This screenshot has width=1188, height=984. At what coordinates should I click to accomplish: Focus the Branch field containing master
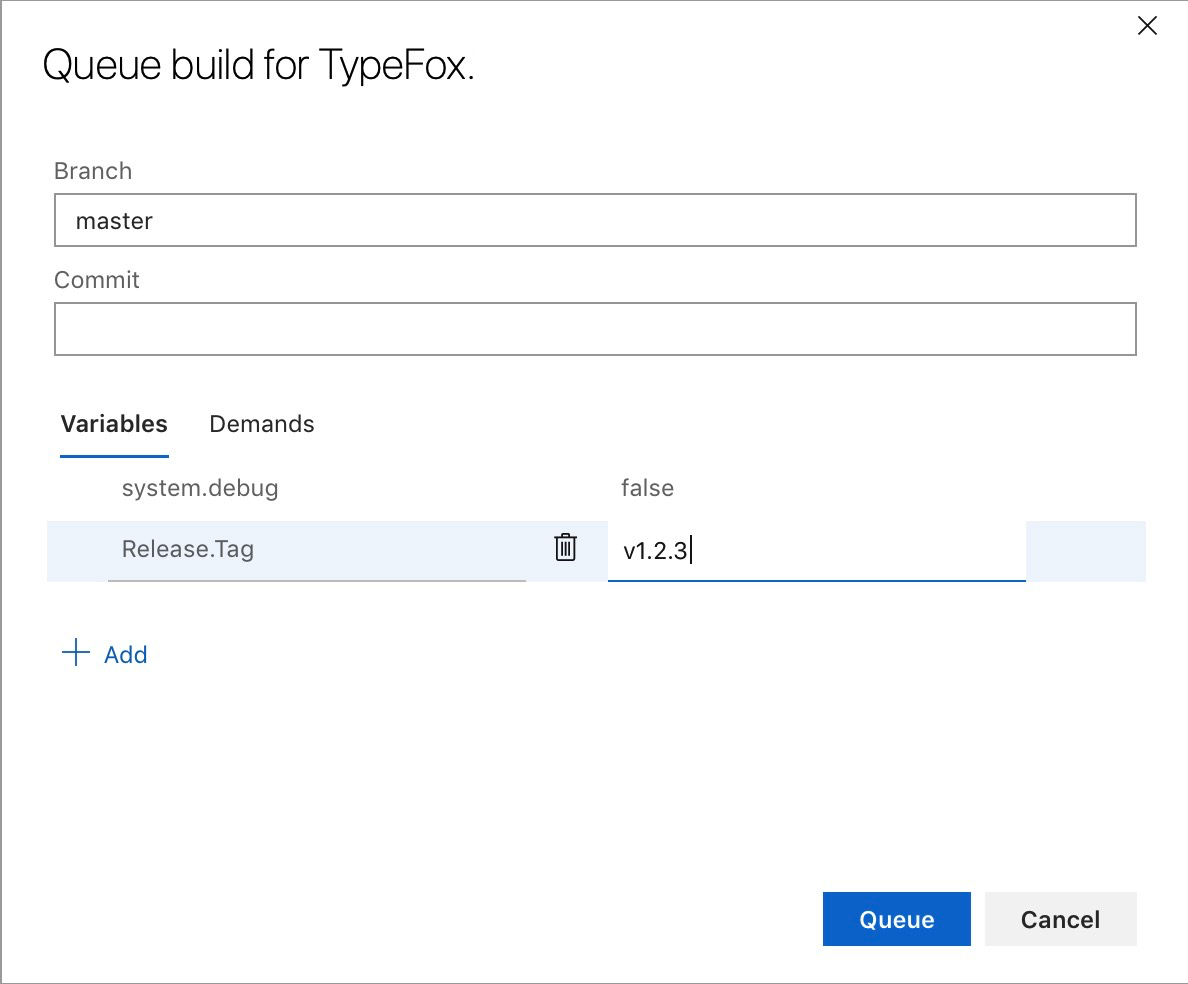click(595, 220)
